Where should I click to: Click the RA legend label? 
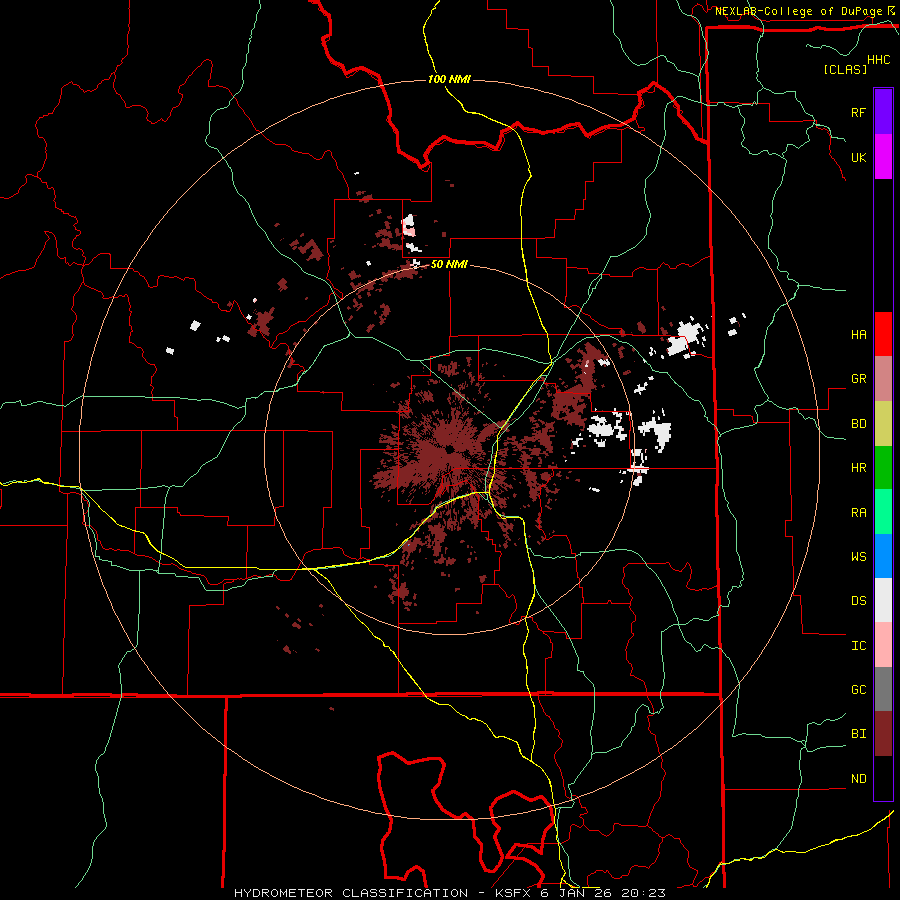coord(858,512)
